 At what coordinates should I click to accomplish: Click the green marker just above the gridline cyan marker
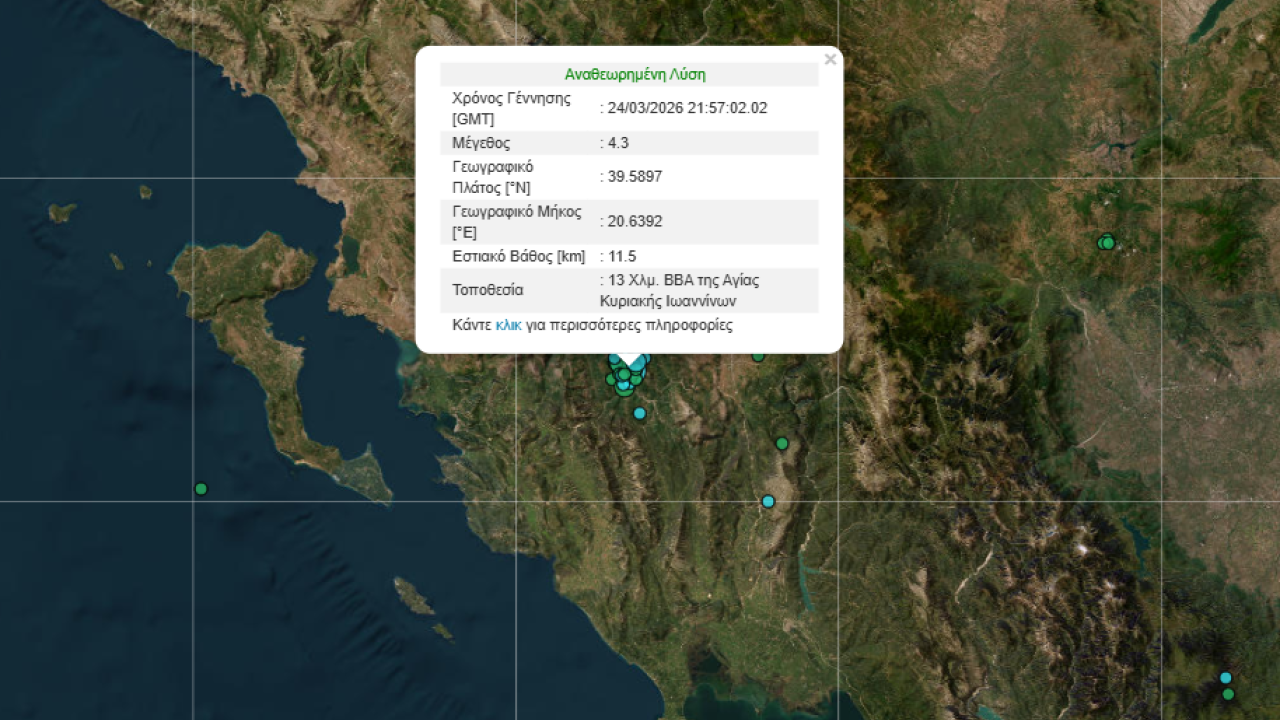[x=782, y=443]
